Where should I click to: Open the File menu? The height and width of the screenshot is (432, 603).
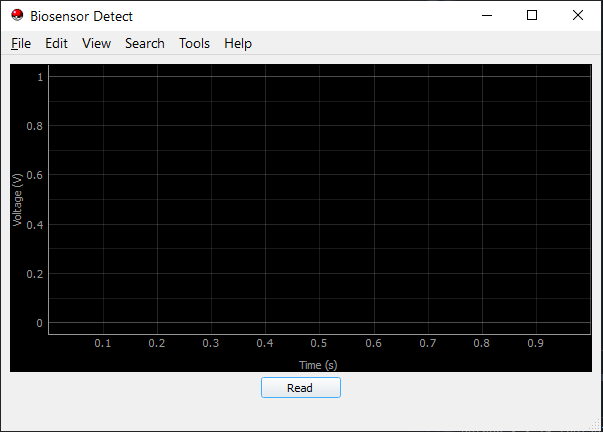pos(21,43)
